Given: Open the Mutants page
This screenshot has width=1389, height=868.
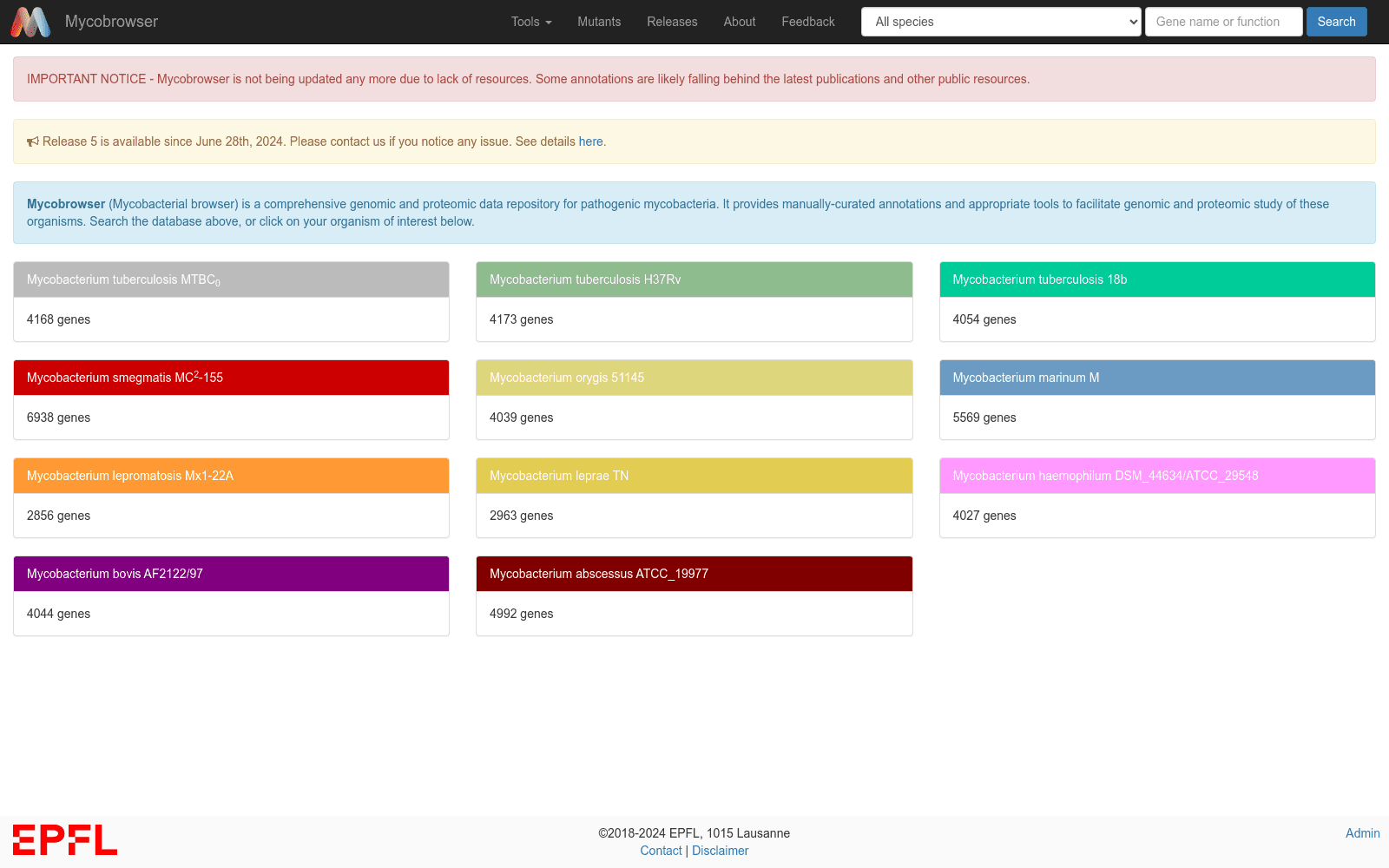Looking at the screenshot, I should 599,22.
